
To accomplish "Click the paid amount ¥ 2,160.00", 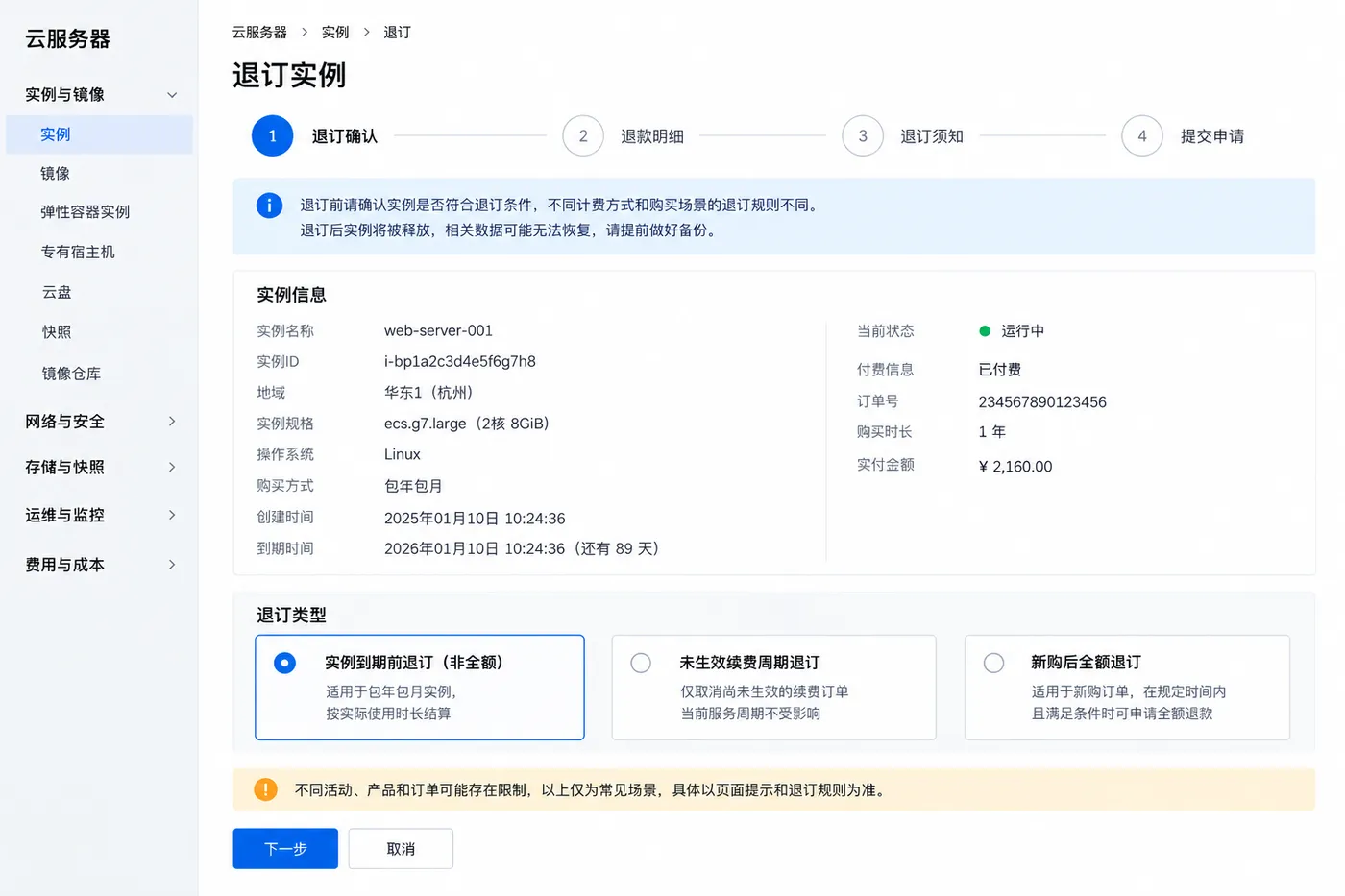I will click(x=1015, y=466).
